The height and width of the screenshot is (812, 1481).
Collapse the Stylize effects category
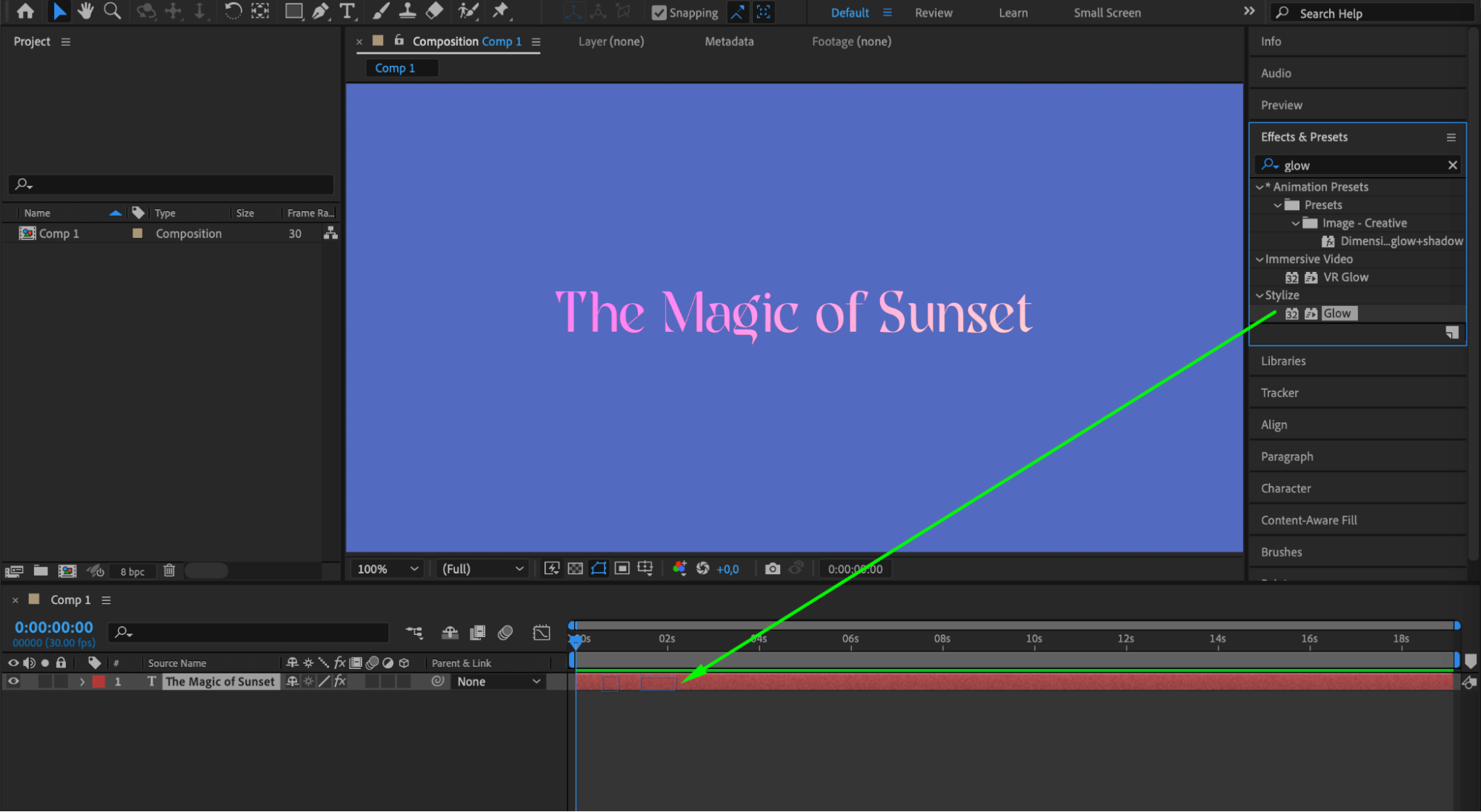click(1259, 295)
